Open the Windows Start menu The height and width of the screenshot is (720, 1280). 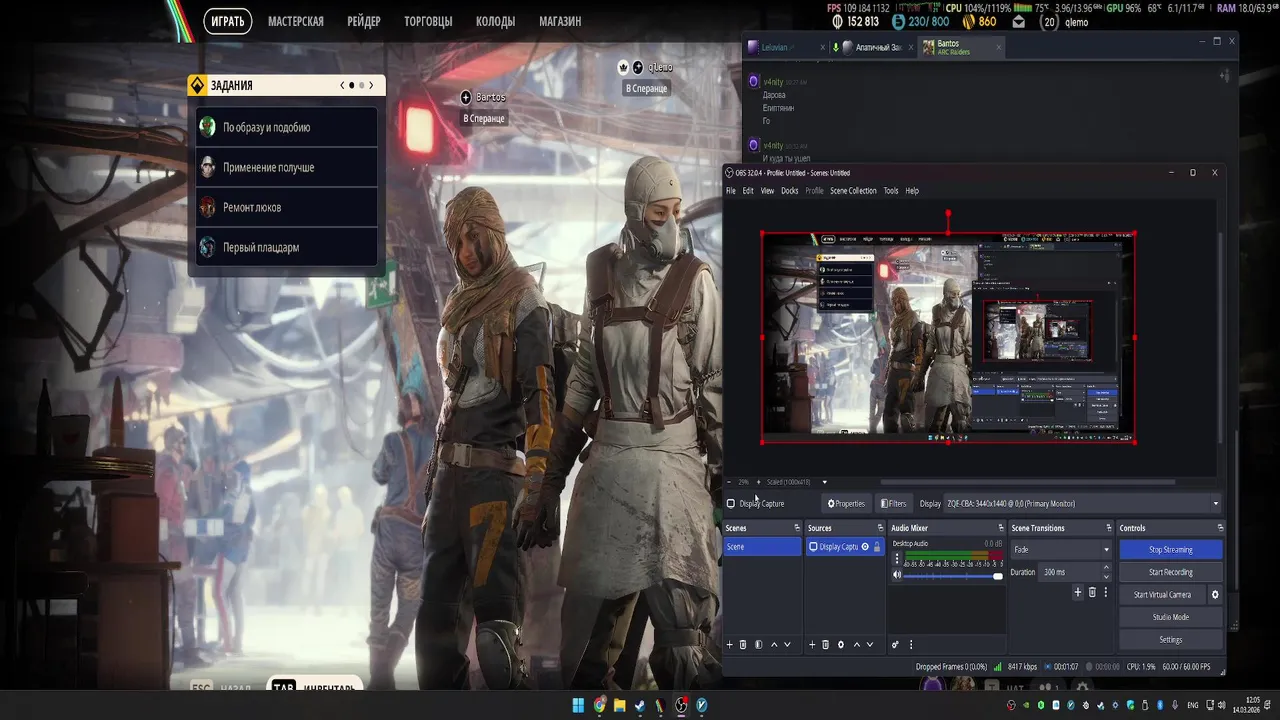point(578,705)
